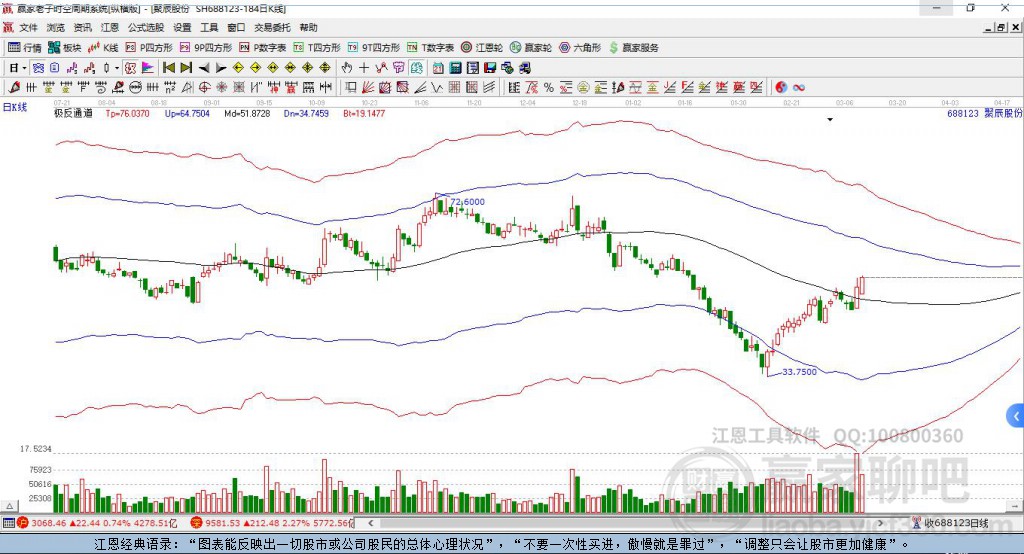Select the percent sign drawing tool

tap(549, 88)
